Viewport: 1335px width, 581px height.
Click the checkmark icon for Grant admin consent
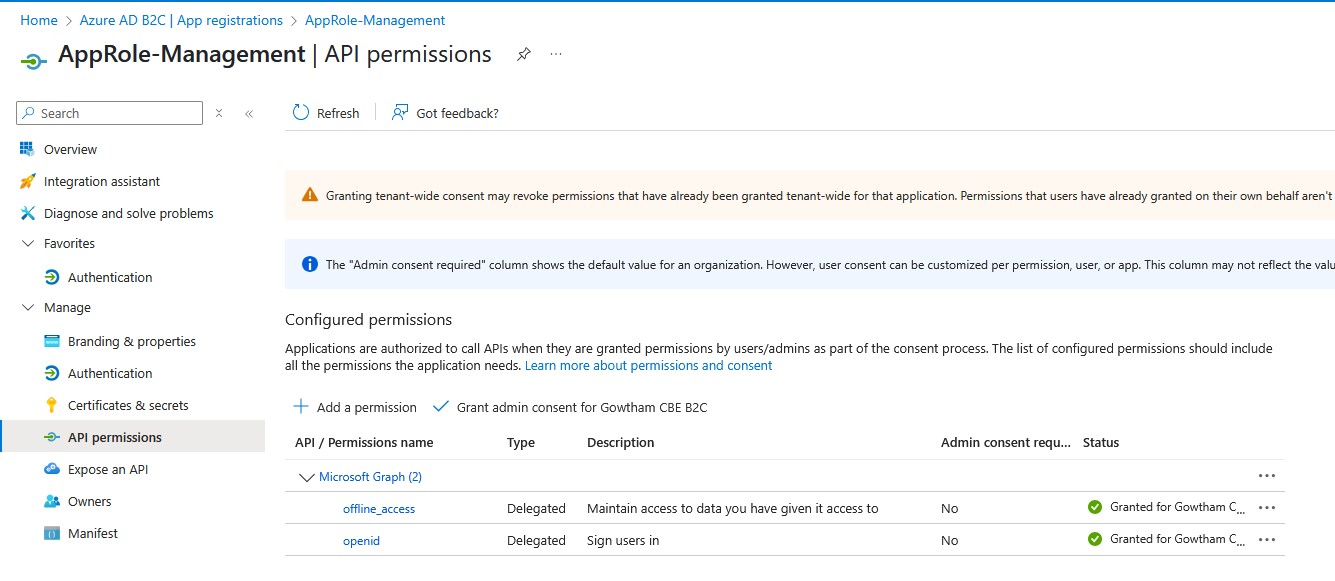click(440, 406)
